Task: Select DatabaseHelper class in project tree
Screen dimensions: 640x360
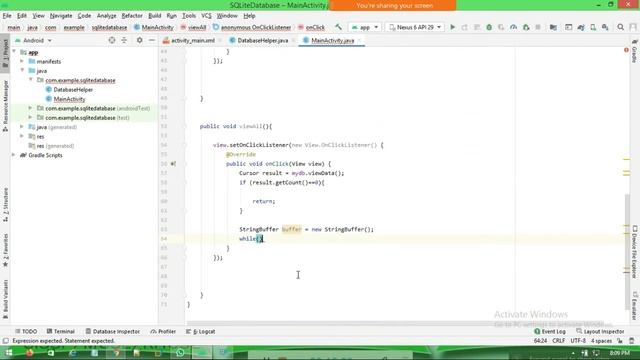Action: pyautogui.click(x=69, y=89)
